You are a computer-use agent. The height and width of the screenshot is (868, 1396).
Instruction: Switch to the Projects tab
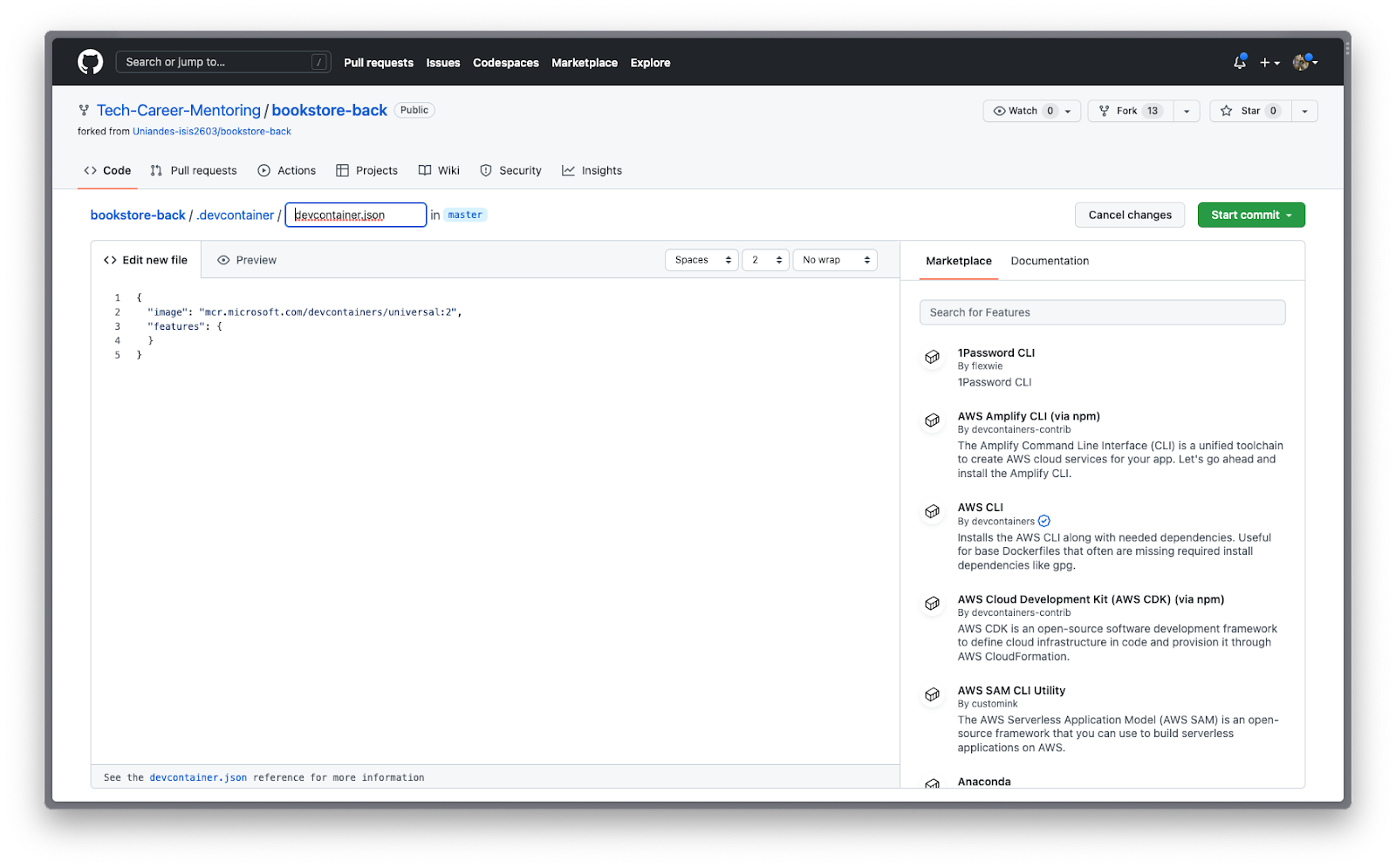367,170
